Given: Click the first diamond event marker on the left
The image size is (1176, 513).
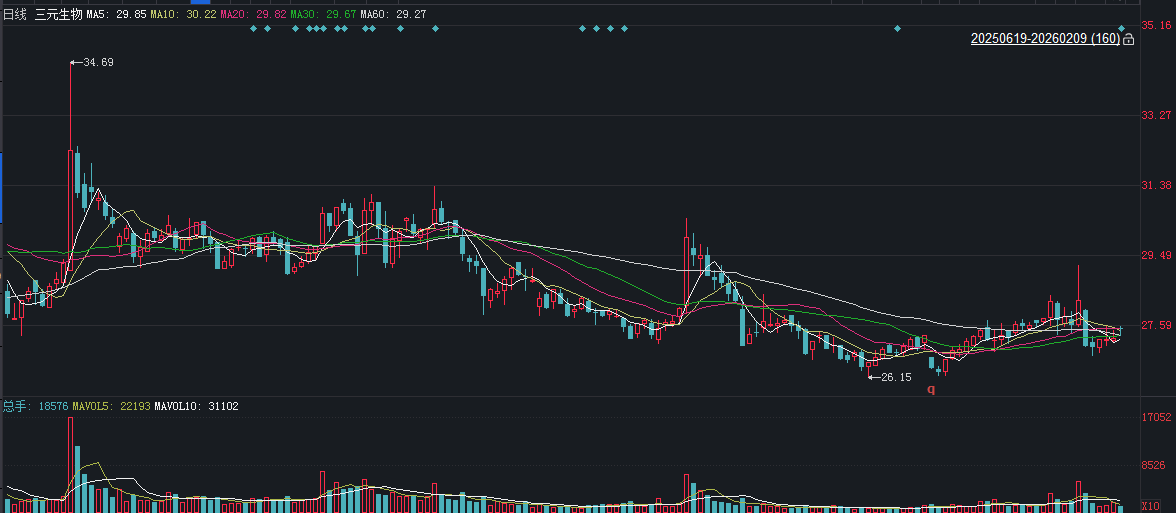Looking at the screenshot, I should [x=253, y=28].
